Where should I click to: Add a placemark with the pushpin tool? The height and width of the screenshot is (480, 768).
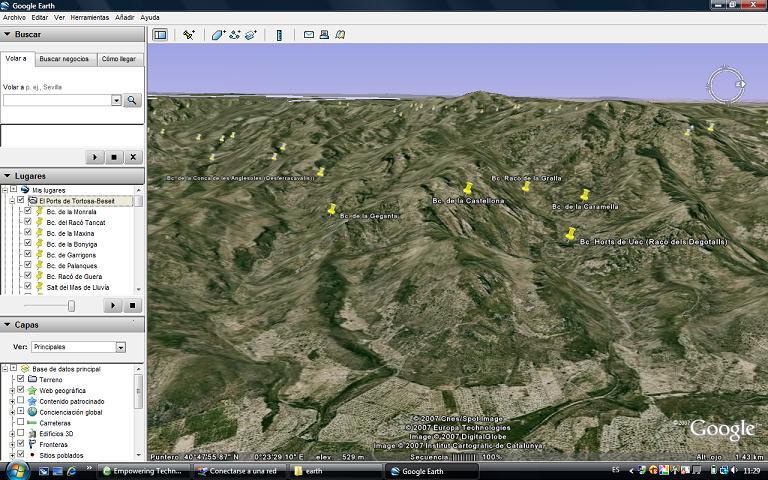point(189,35)
